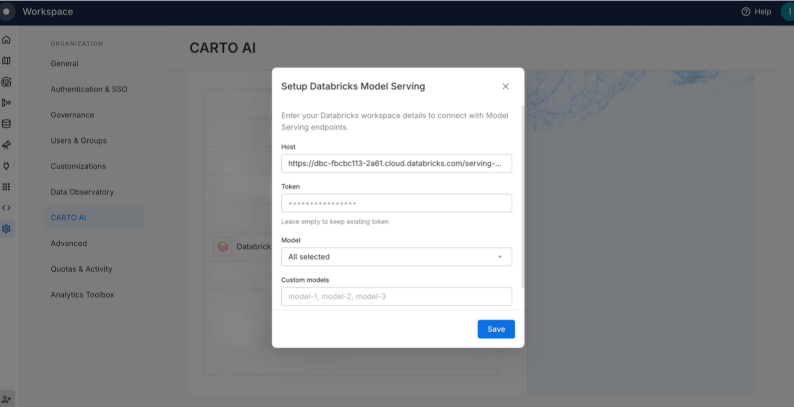Open Help in the top bar
This screenshot has height=407, width=794.
point(756,11)
